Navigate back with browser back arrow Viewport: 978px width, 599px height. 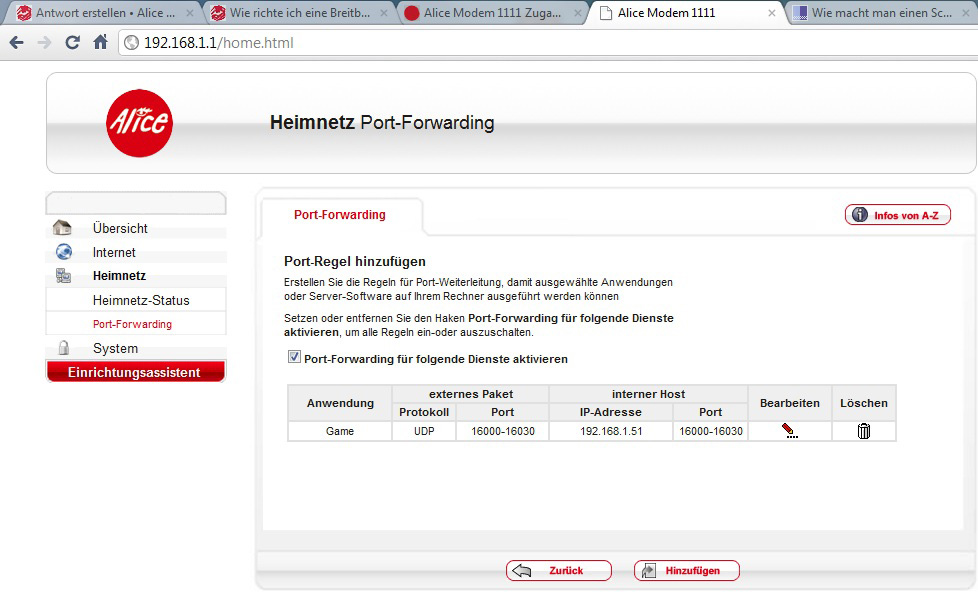click(17, 43)
